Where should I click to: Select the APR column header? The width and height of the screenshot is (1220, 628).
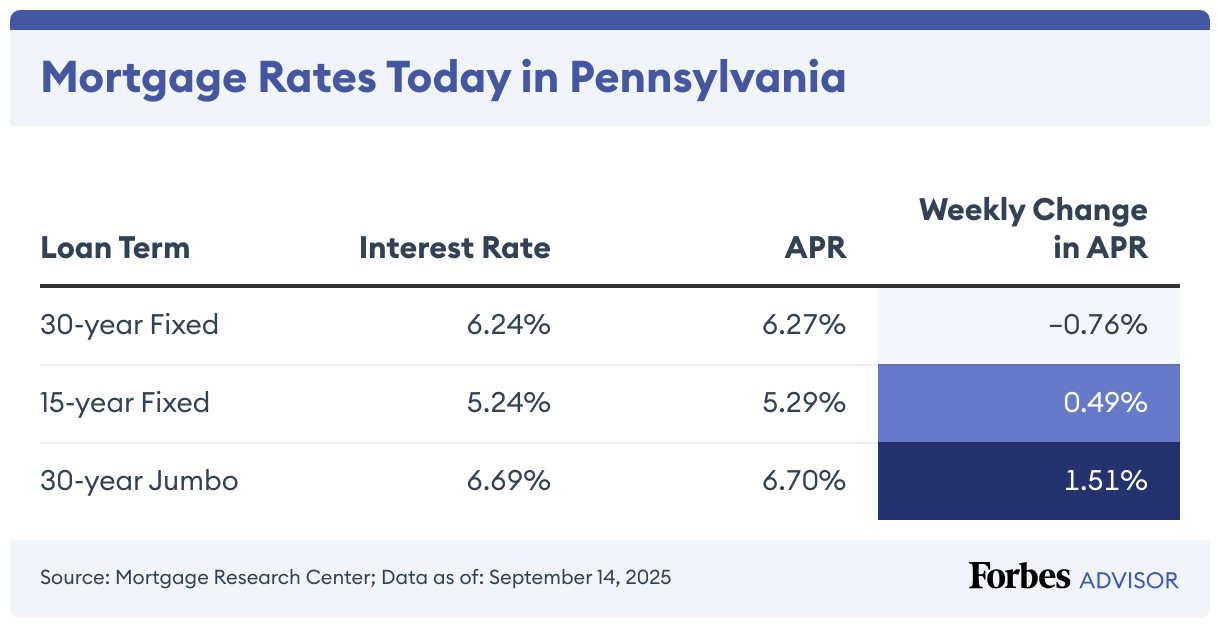point(815,247)
